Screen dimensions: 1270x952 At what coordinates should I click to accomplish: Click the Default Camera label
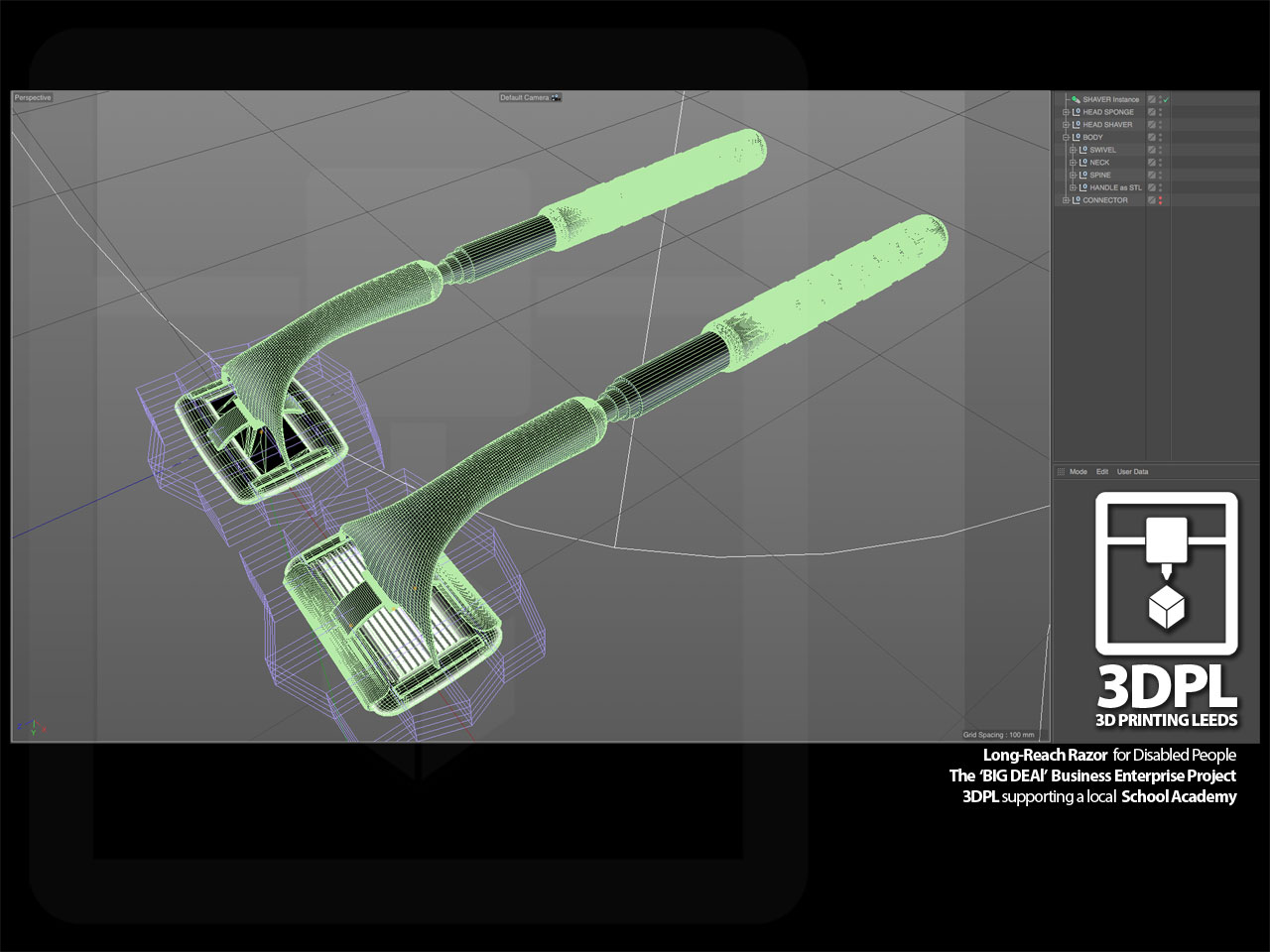click(524, 97)
